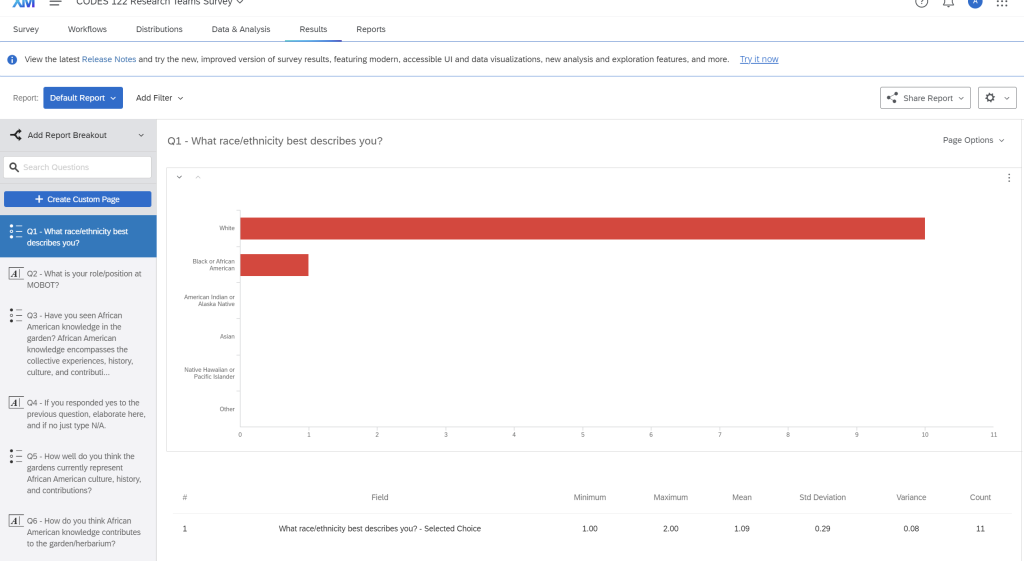Click the Maximum column header

tap(671, 497)
